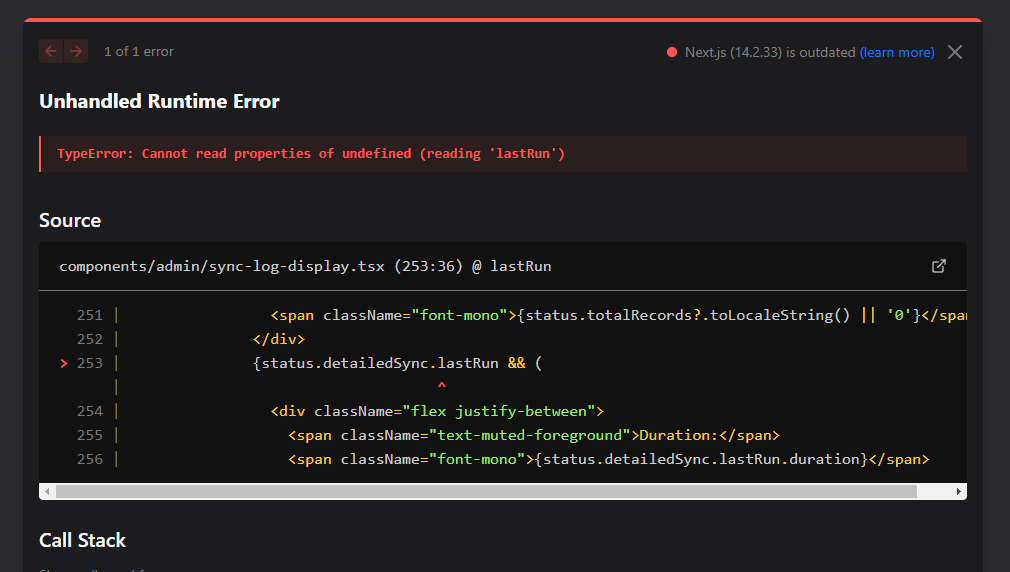The width and height of the screenshot is (1010, 572).
Task: Click the TypeError message banner
Action: click(x=502, y=154)
